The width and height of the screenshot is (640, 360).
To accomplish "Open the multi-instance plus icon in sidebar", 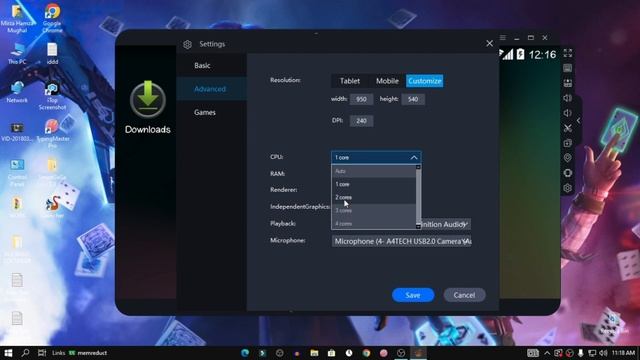I will point(568,143).
